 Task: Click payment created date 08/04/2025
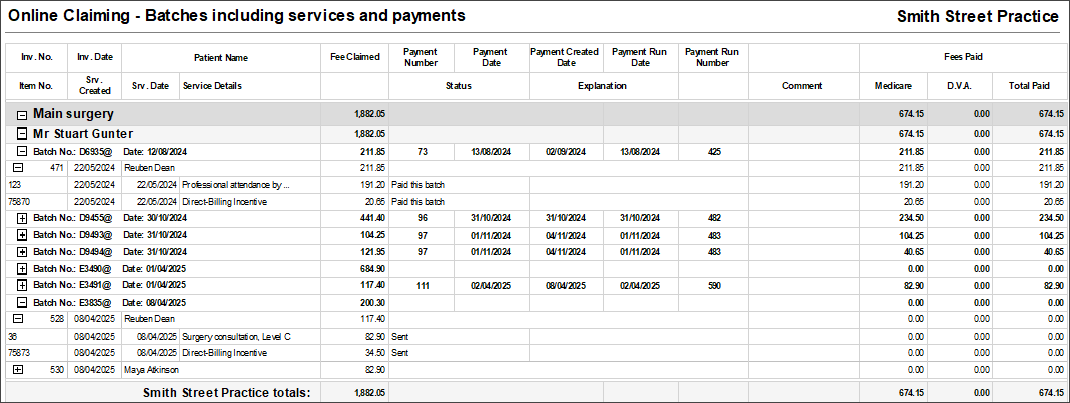click(x=566, y=285)
